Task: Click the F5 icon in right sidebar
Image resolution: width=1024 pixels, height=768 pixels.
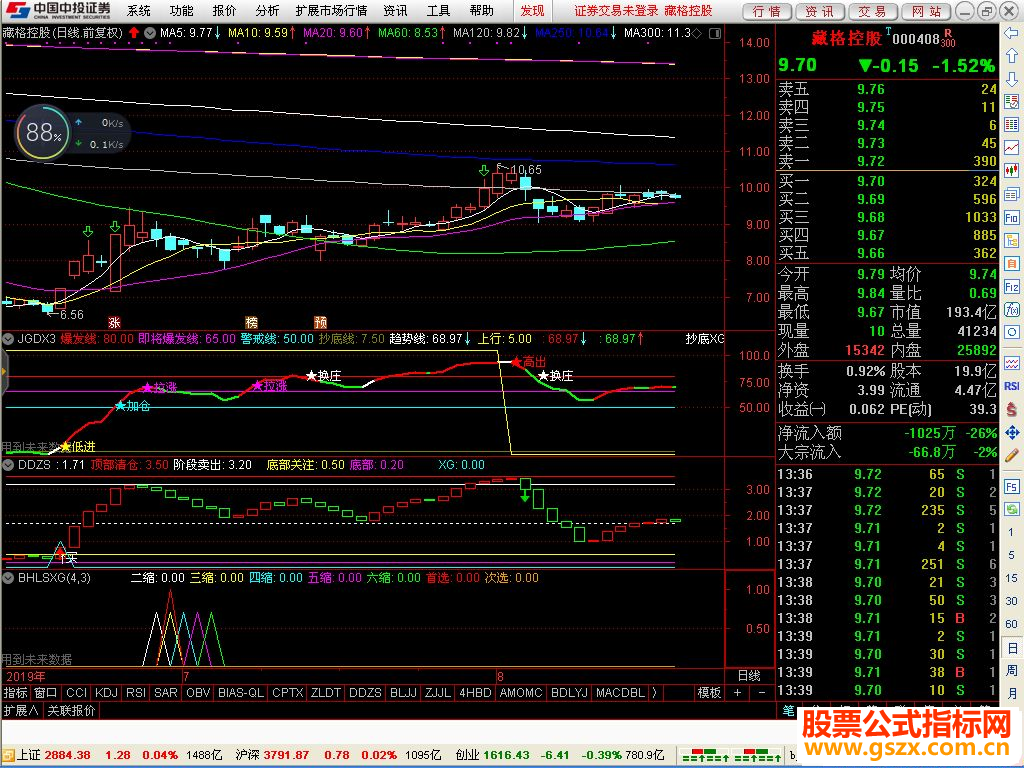Action: [x=1012, y=487]
